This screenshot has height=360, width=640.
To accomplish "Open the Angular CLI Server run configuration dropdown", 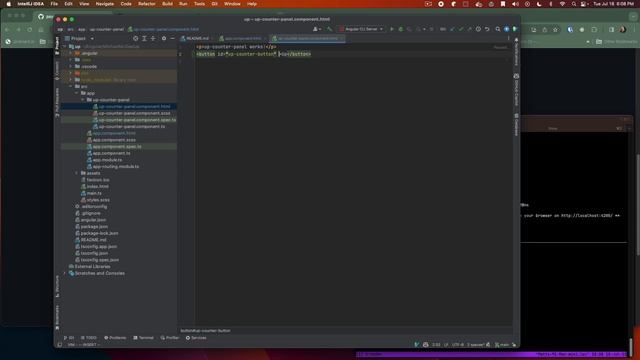I will (x=362, y=29).
